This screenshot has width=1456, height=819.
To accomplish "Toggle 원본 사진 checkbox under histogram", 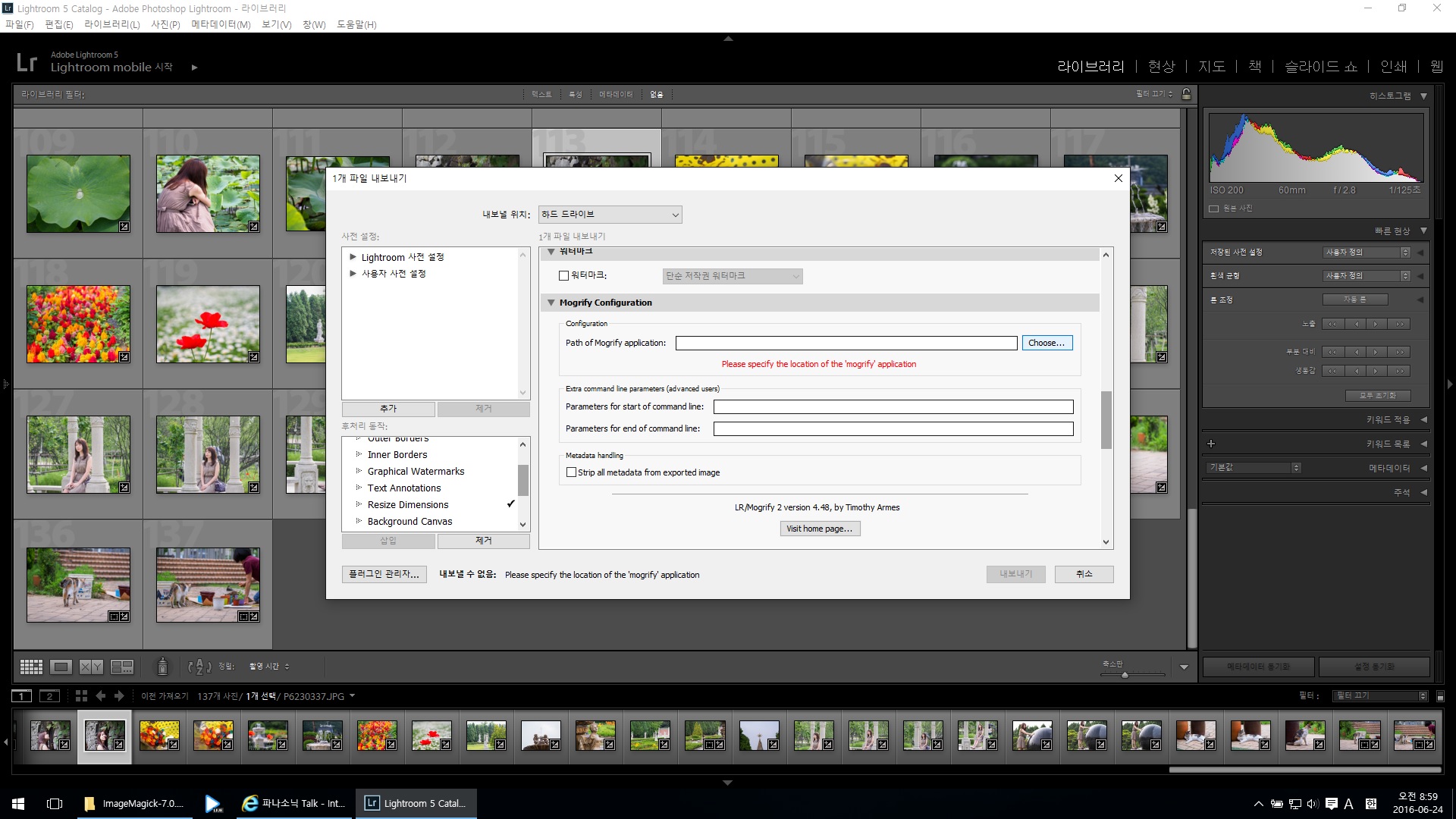I will 1214,209.
